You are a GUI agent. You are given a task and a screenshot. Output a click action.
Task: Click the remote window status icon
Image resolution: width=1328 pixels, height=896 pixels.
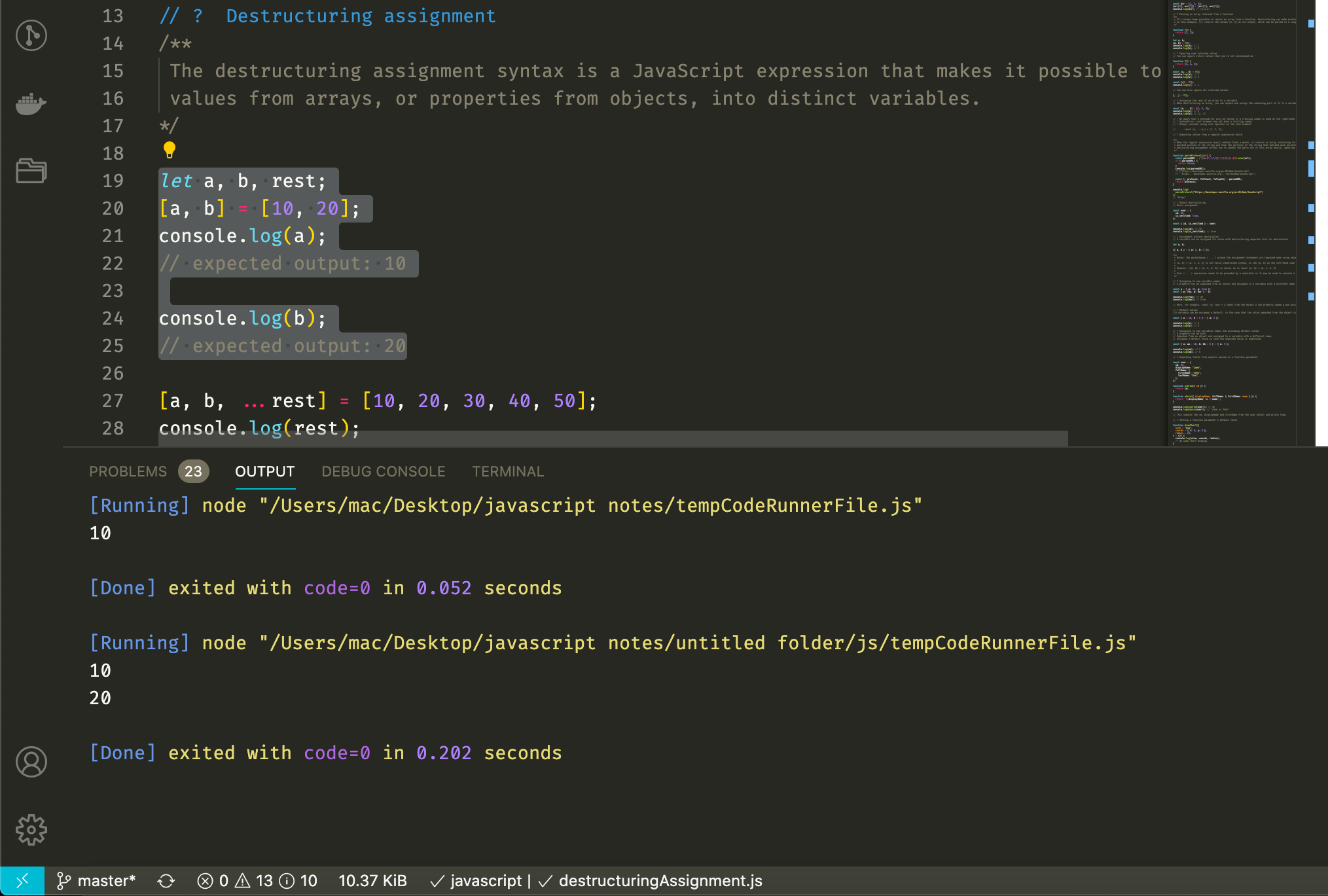click(x=22, y=881)
